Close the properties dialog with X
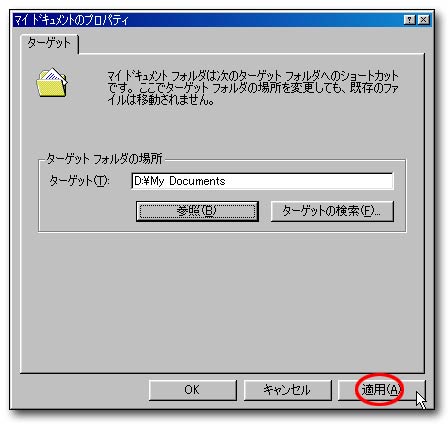The height and width of the screenshot is (424, 448). coord(423,20)
